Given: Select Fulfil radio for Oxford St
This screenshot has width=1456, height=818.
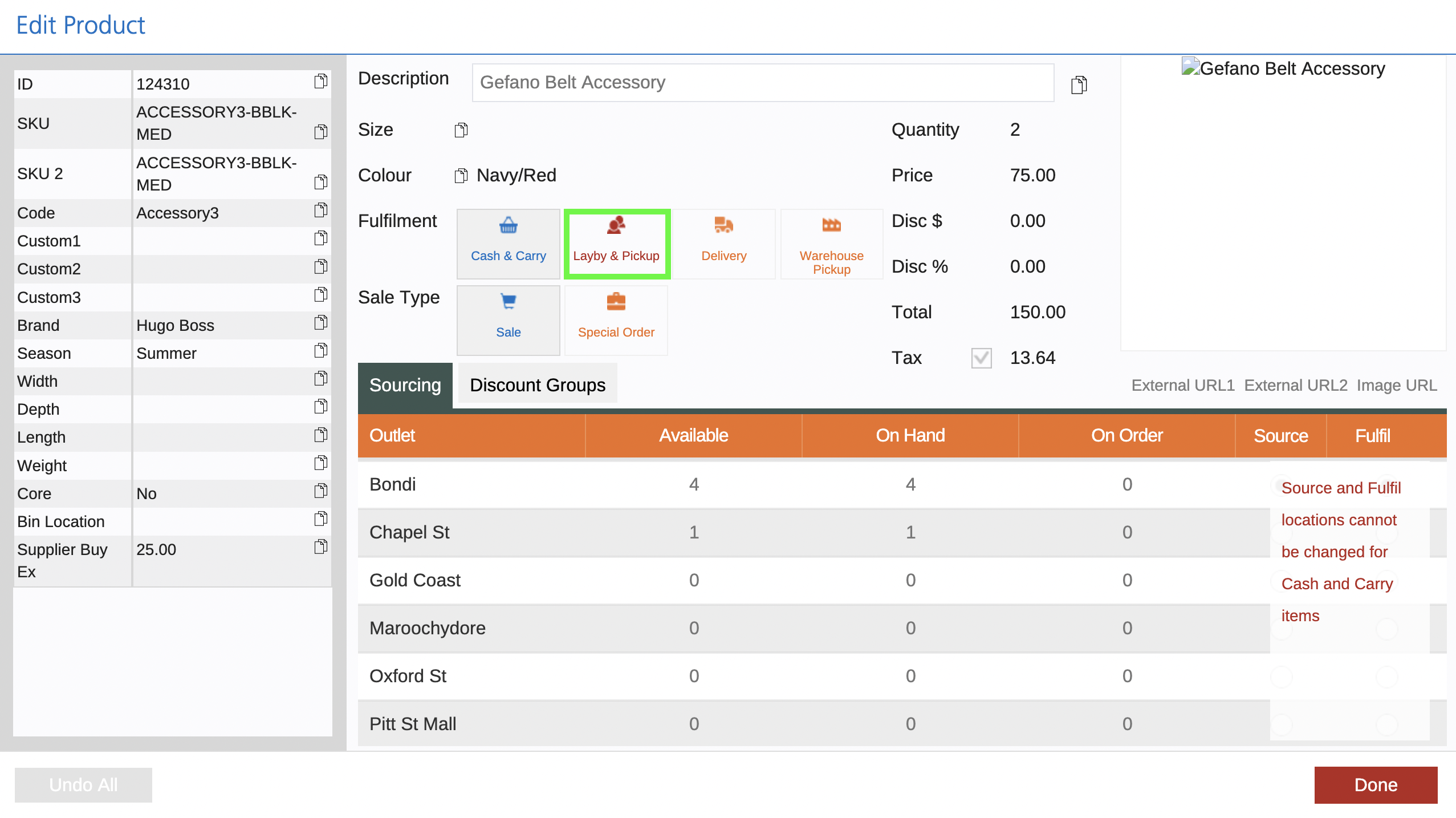Looking at the screenshot, I should click(x=1386, y=677).
